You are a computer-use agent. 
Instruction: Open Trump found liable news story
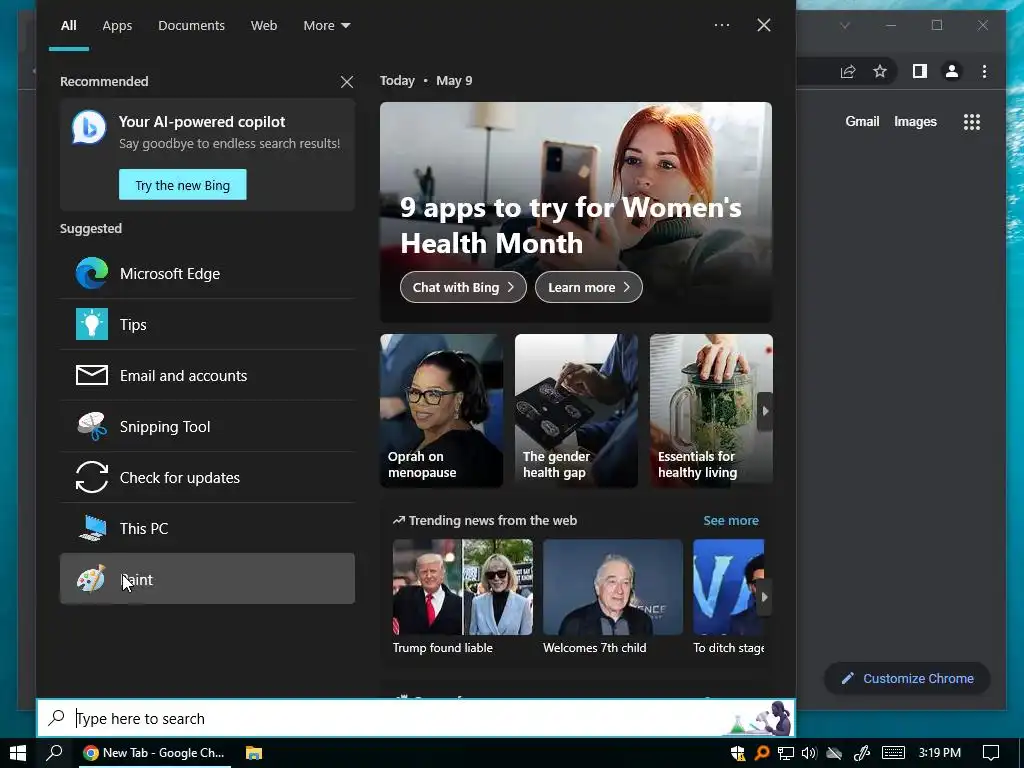click(462, 598)
